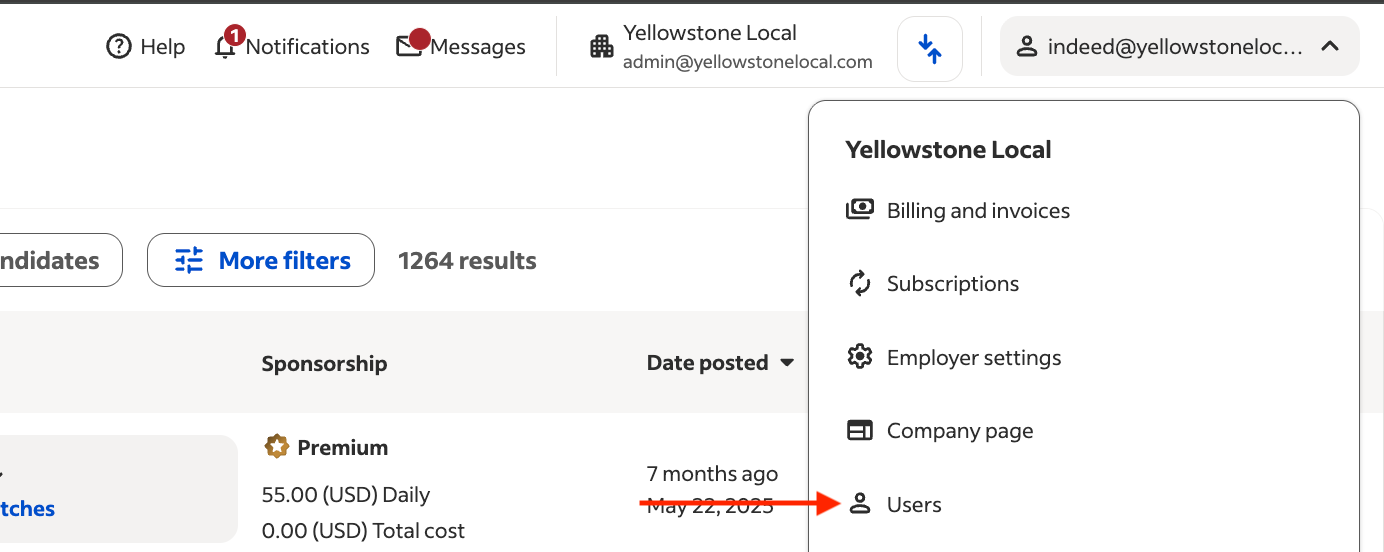Click the Premium sponsorship badge icon
This screenshot has width=1384, height=552.
click(x=277, y=447)
